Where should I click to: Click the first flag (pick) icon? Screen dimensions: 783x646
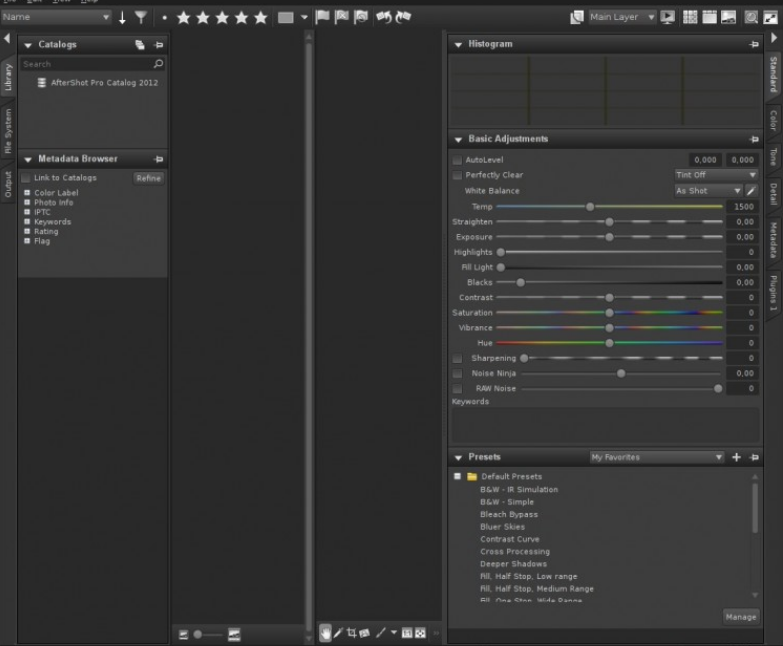323,17
